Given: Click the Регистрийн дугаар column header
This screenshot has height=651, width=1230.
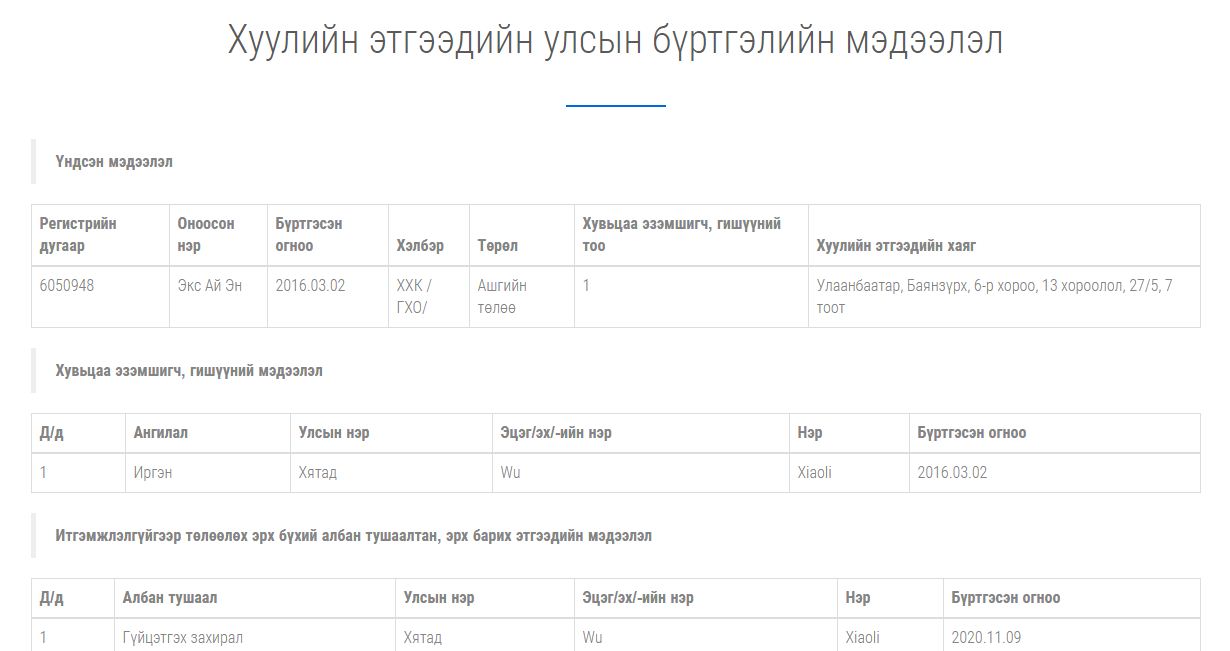Looking at the screenshot, I should (78, 235).
